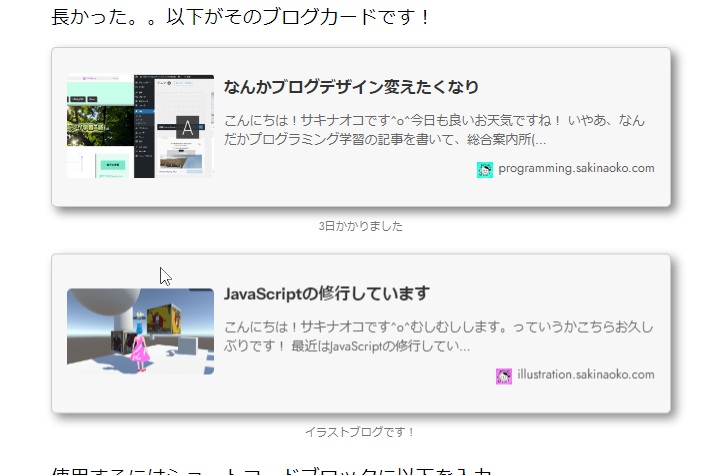
Task: Click the excerpt beginning 今日も良いお天気ですね
Action: 435,130
